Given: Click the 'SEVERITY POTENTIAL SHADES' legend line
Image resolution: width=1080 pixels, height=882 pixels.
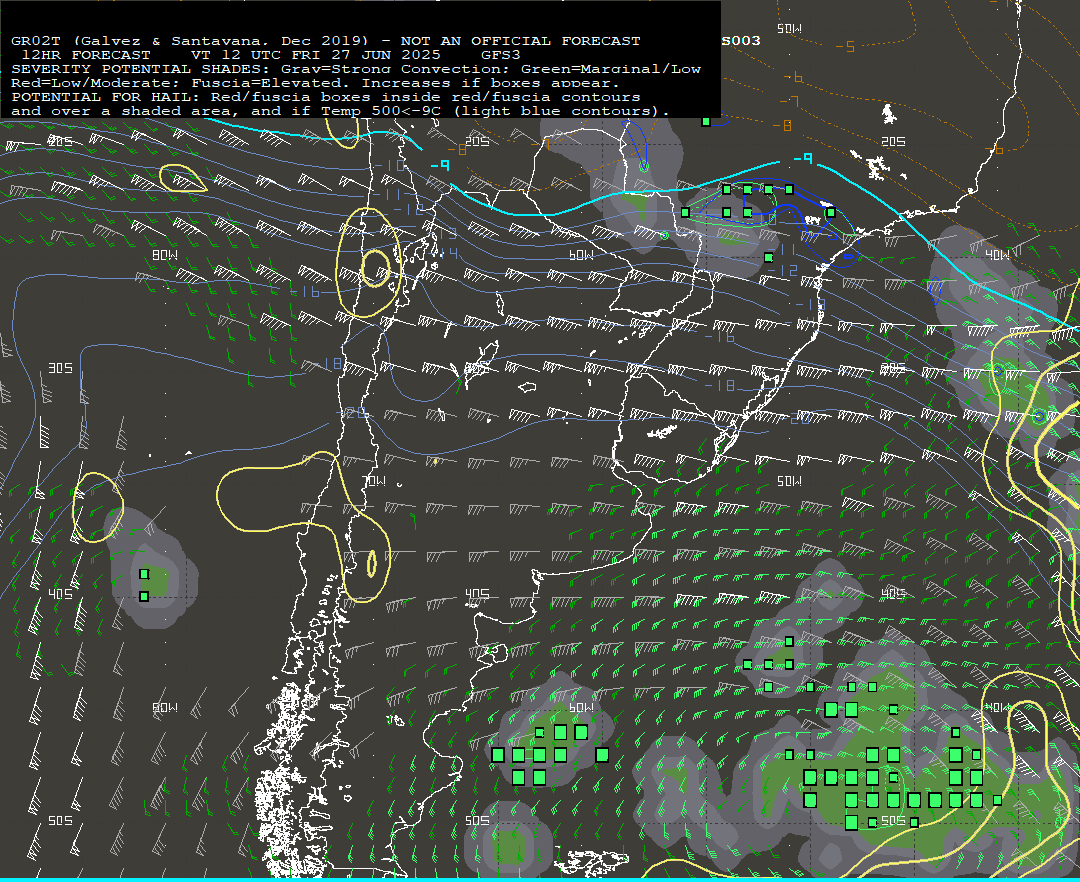Looking at the screenshot, I should (x=356, y=69).
